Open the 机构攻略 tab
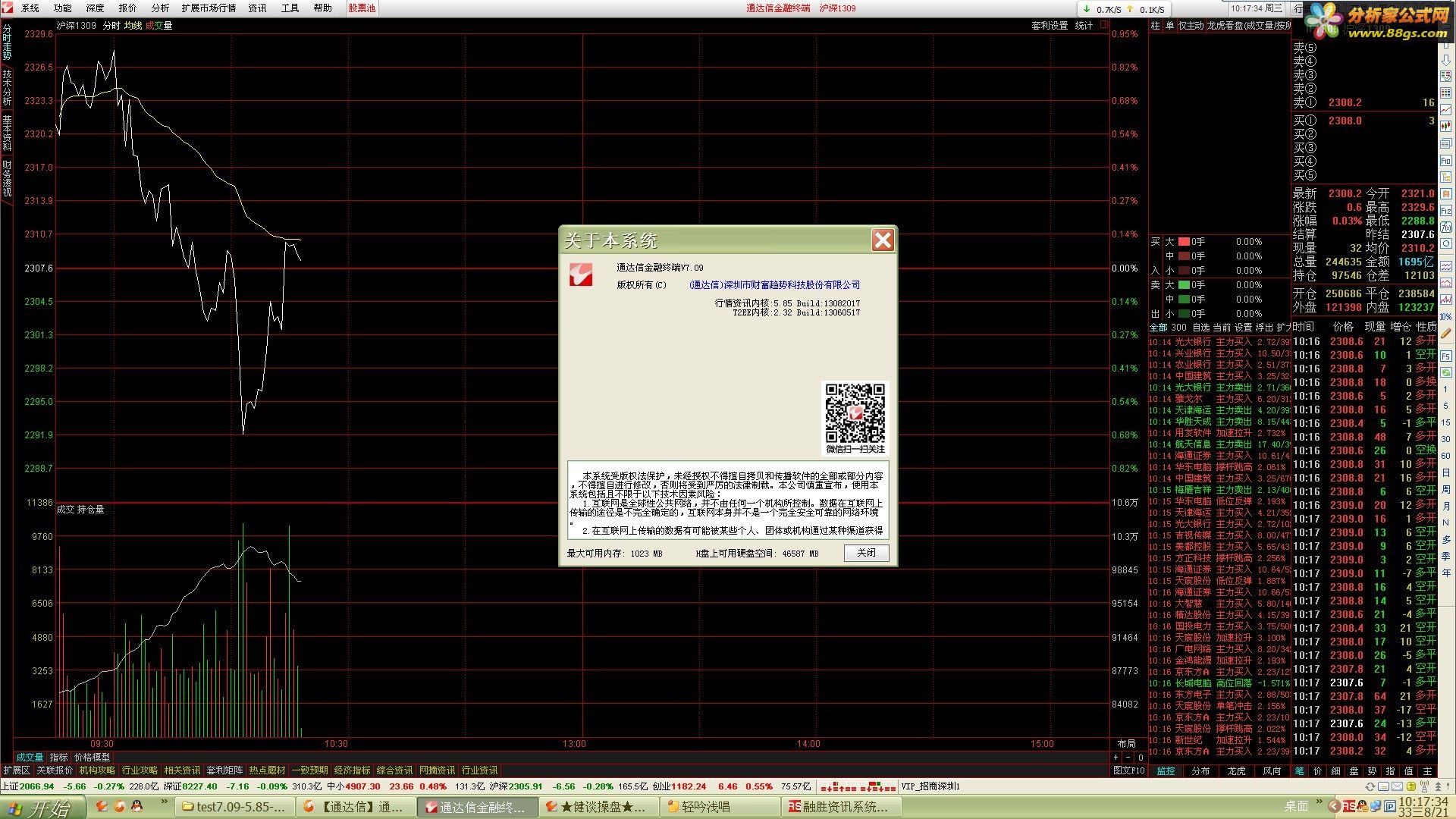 coord(97,770)
